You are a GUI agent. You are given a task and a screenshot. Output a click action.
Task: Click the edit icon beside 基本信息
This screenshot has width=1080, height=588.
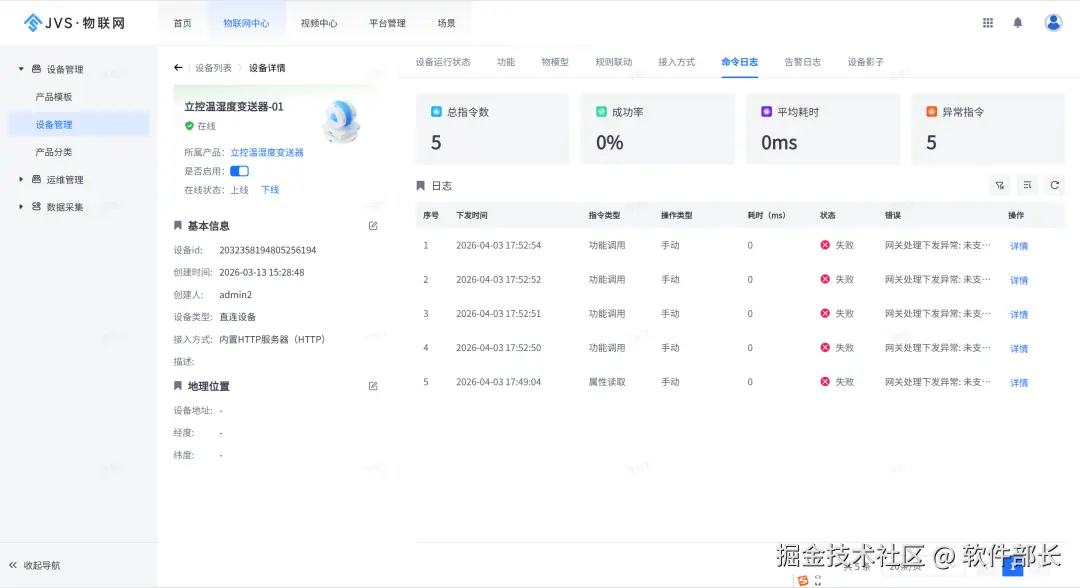coord(372,226)
